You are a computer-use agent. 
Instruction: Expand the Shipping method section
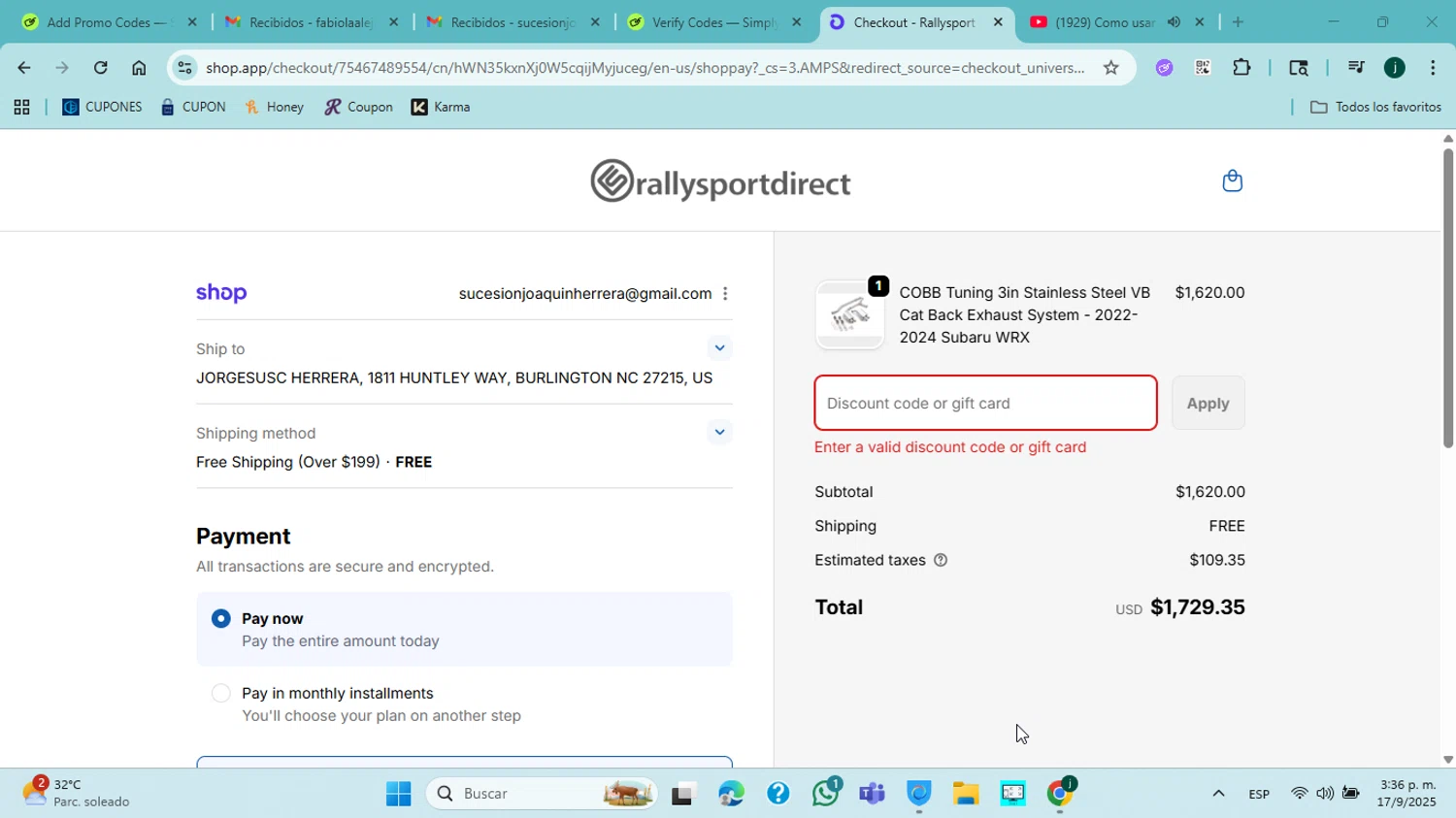[x=719, y=433]
